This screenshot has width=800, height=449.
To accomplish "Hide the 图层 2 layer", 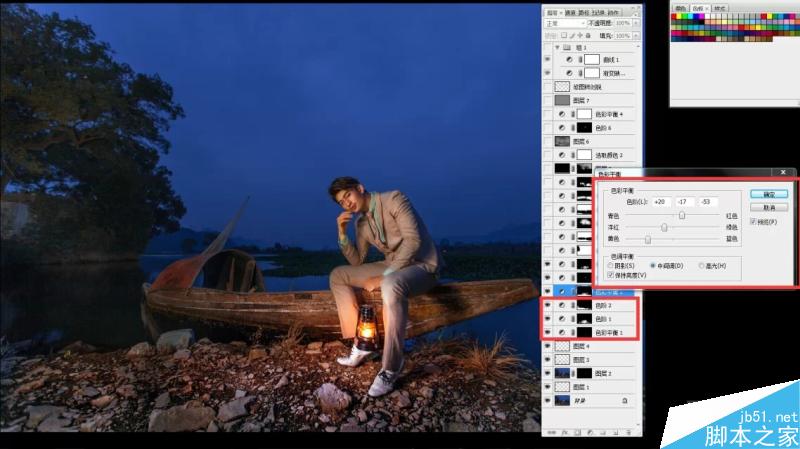I will point(548,373).
